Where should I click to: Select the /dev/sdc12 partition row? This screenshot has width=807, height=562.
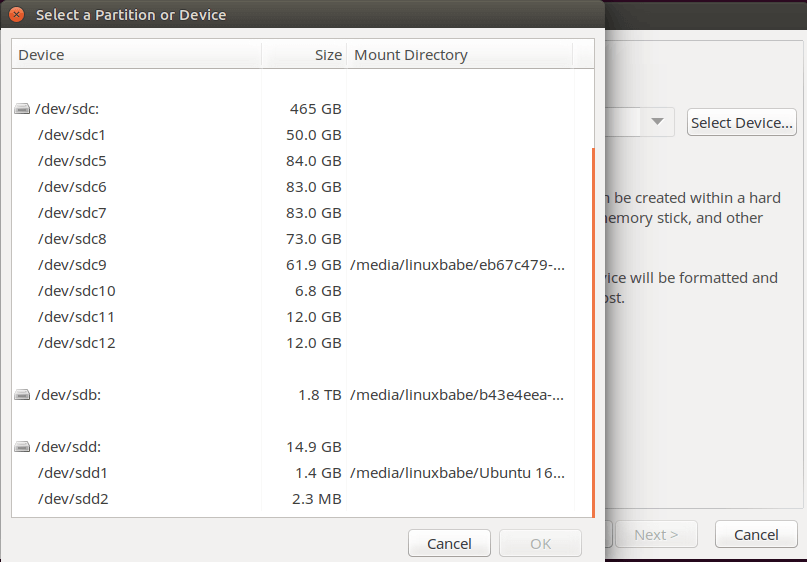pyautogui.click(x=76, y=343)
